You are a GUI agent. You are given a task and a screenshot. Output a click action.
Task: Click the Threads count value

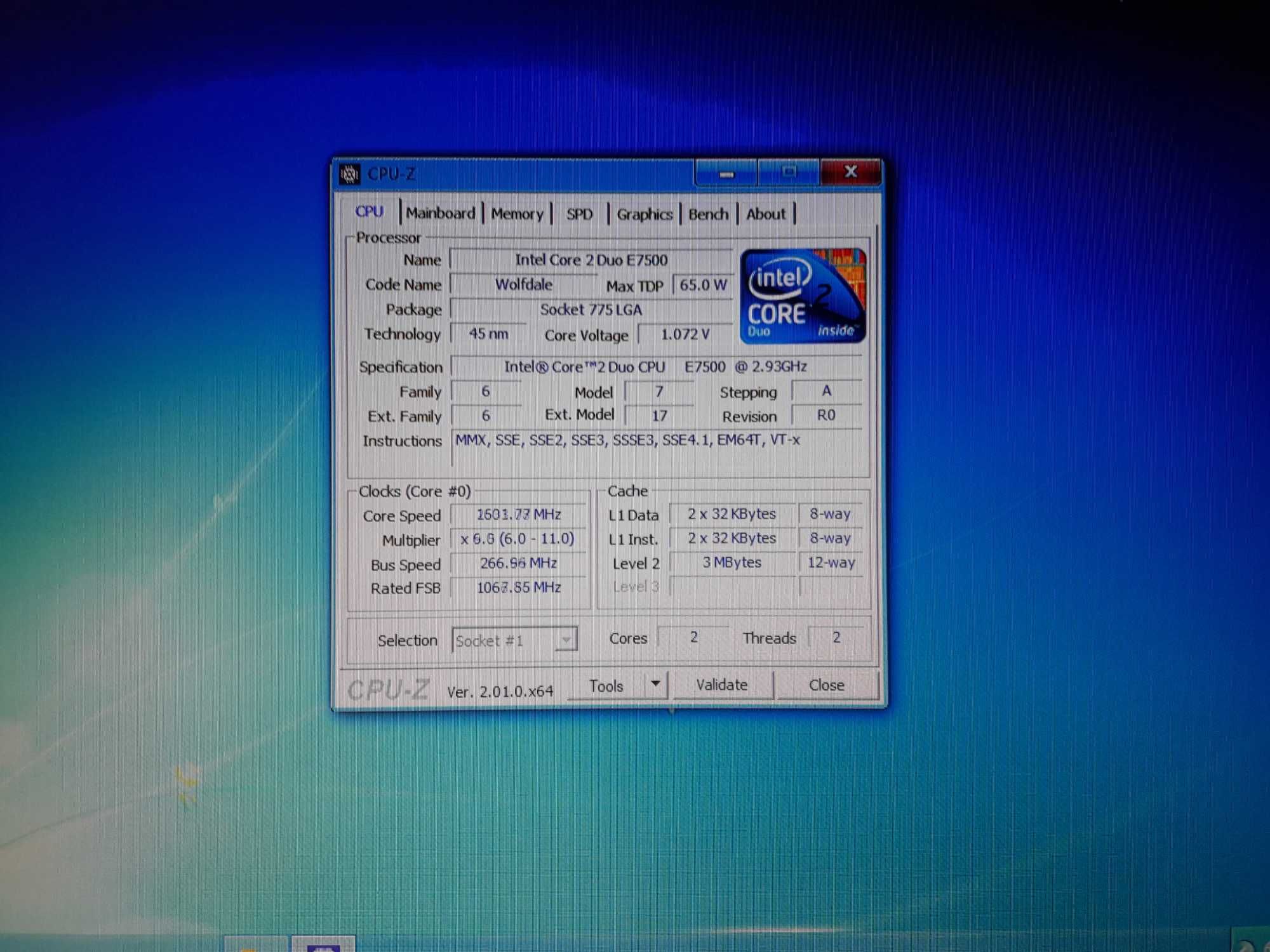pos(836,637)
